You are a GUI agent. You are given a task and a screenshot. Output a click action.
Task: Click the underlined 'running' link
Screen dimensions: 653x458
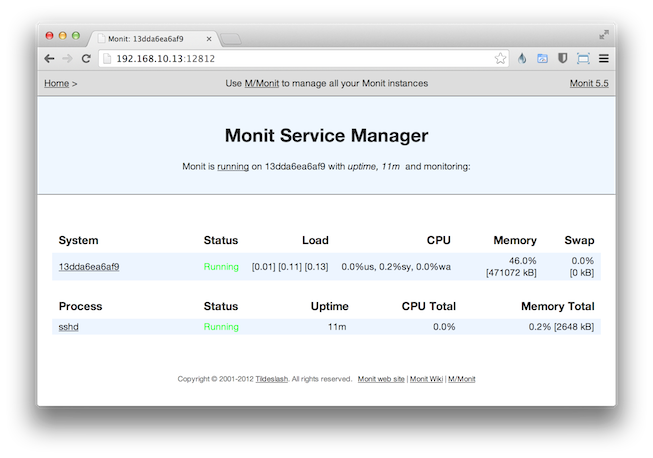(x=233, y=166)
